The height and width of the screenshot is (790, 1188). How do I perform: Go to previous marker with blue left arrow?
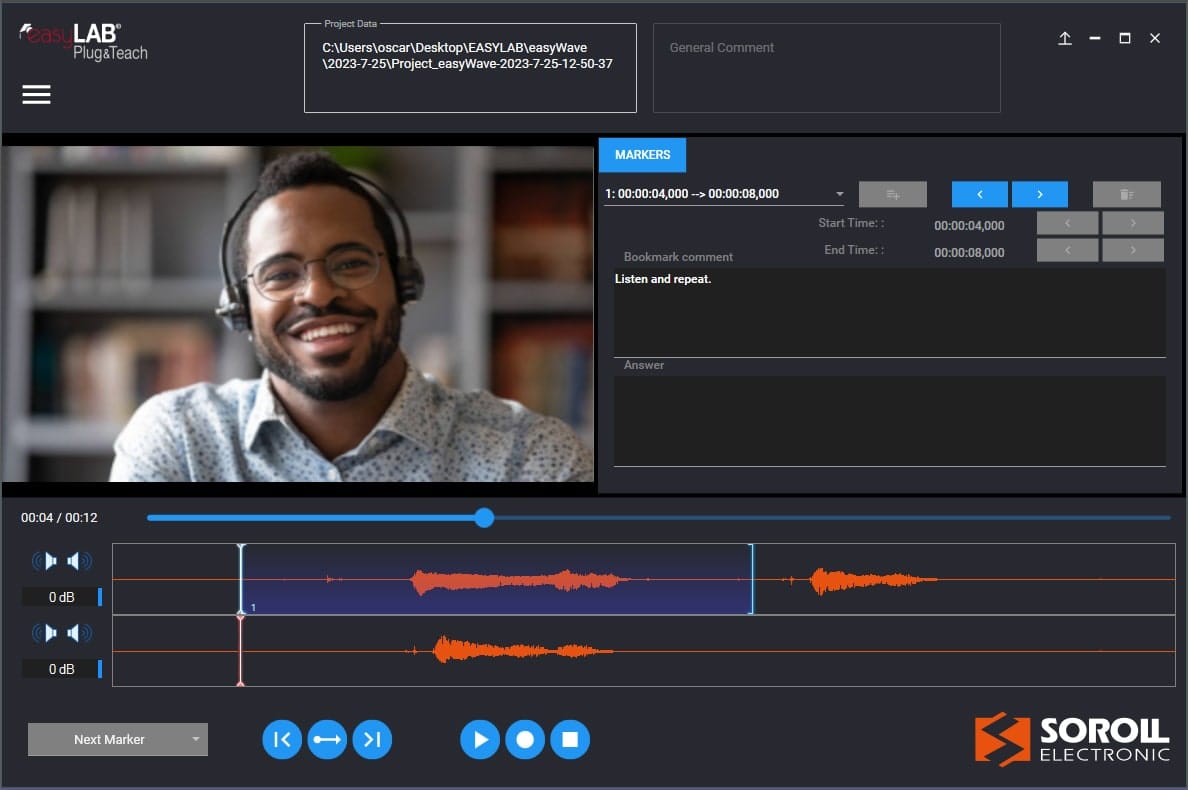[x=979, y=194]
